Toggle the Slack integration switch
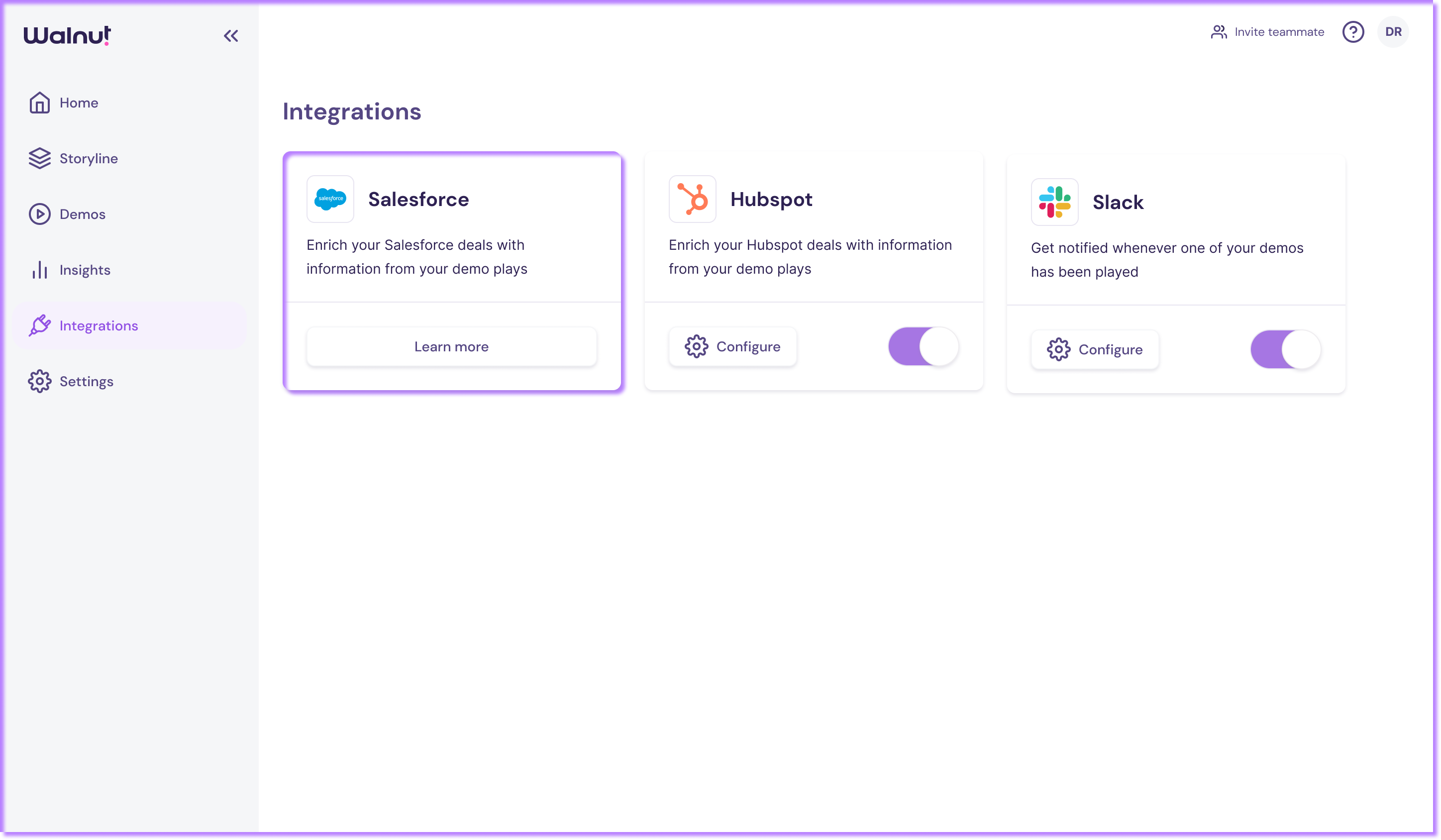Viewport: 1441px width, 840px height. [1285, 349]
